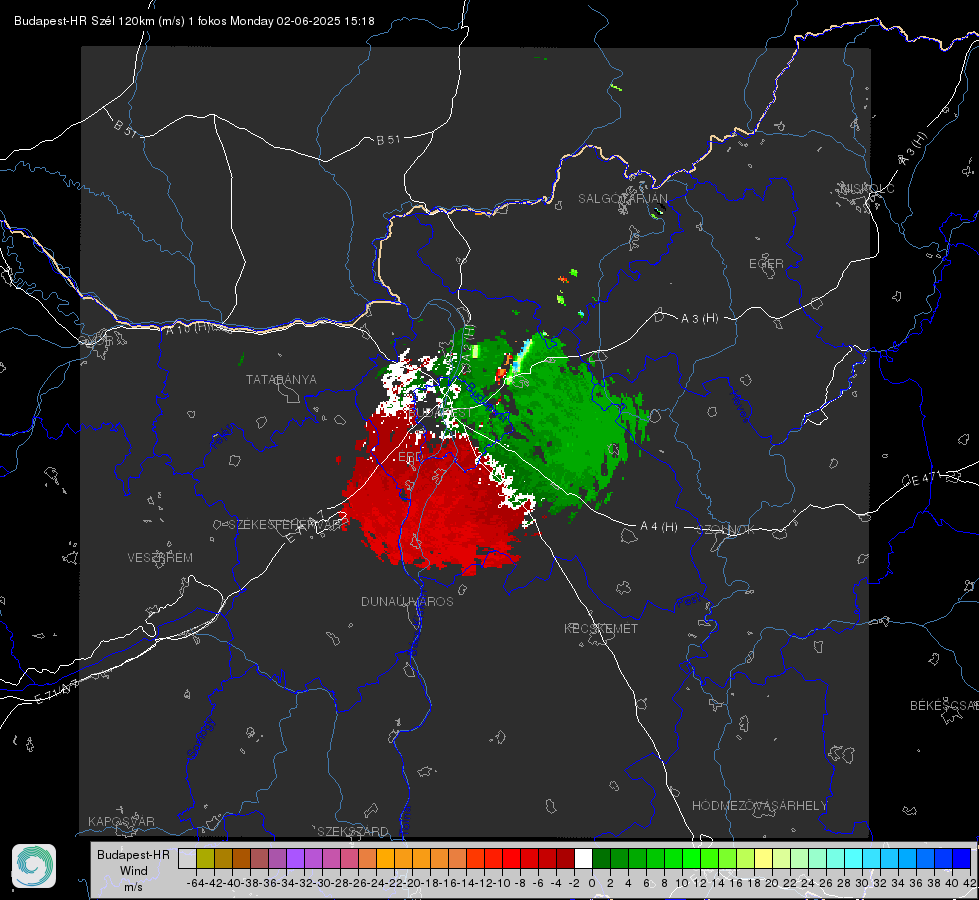Click the BUDAPEST city label on the map
The width and height of the screenshot is (979, 900).
point(440,413)
